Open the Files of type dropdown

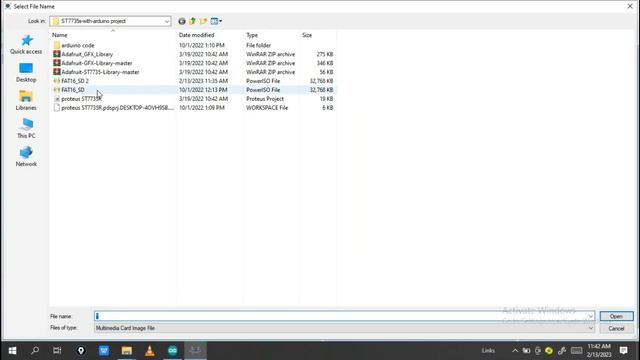344,328
